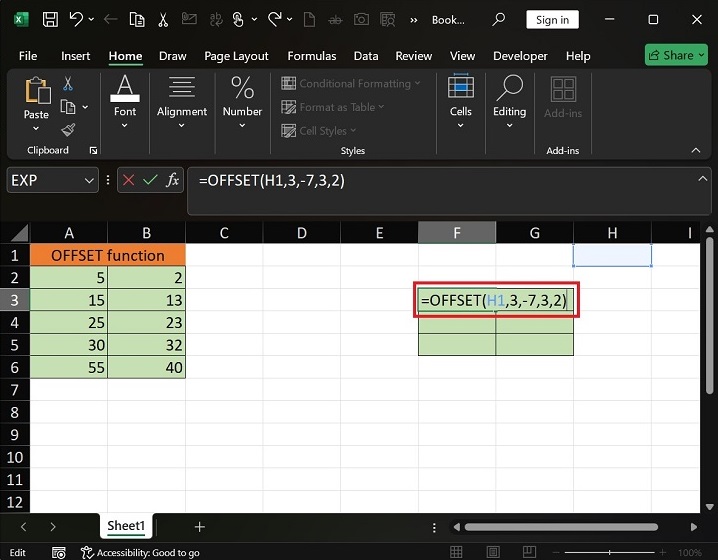Open the search magnifier in the title bar

(x=498, y=19)
